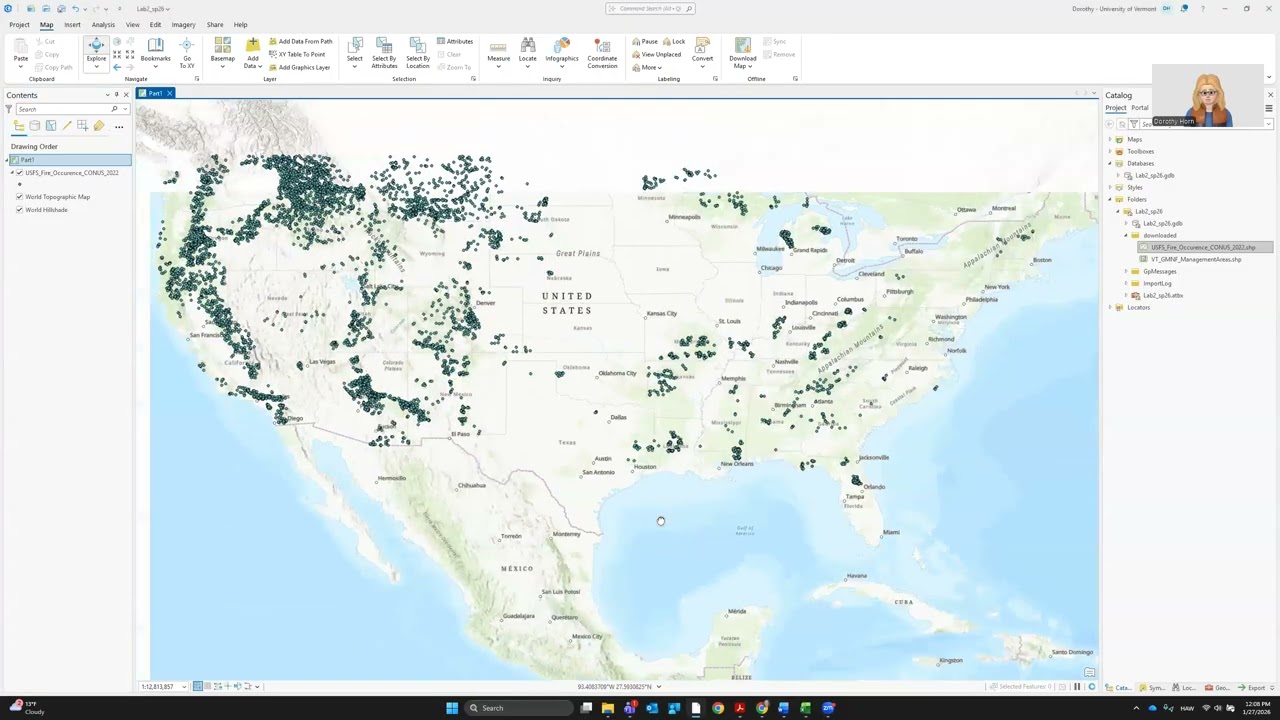Click Add Graphics Layer
This screenshot has width=1280, height=720.
[x=299, y=67]
